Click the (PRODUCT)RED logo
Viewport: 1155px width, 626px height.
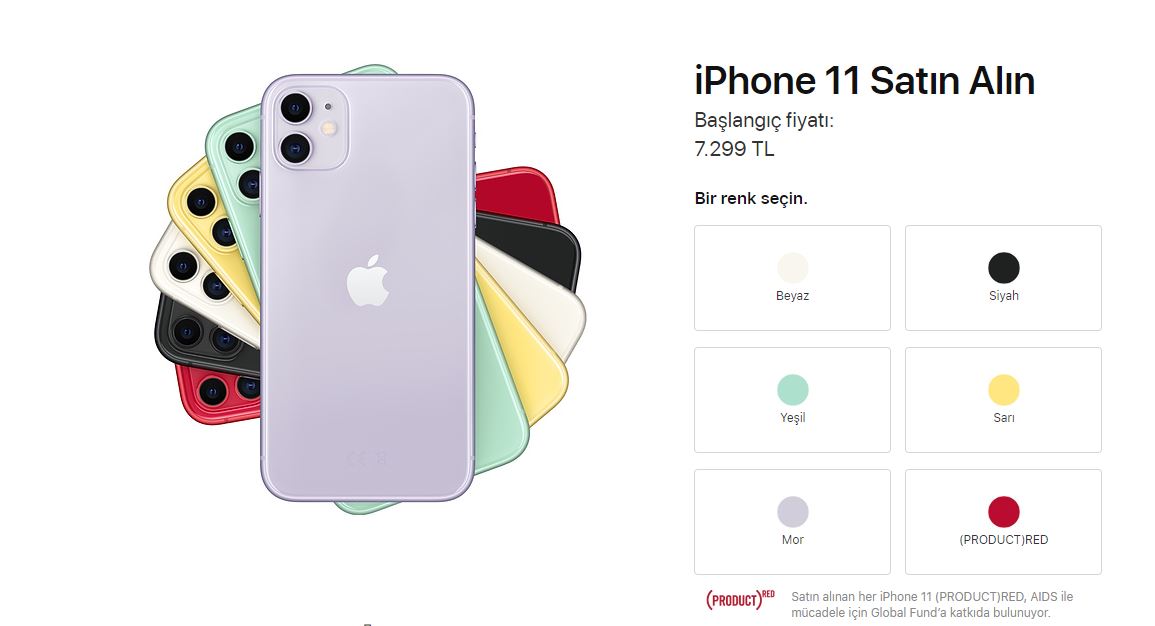(x=740, y=599)
